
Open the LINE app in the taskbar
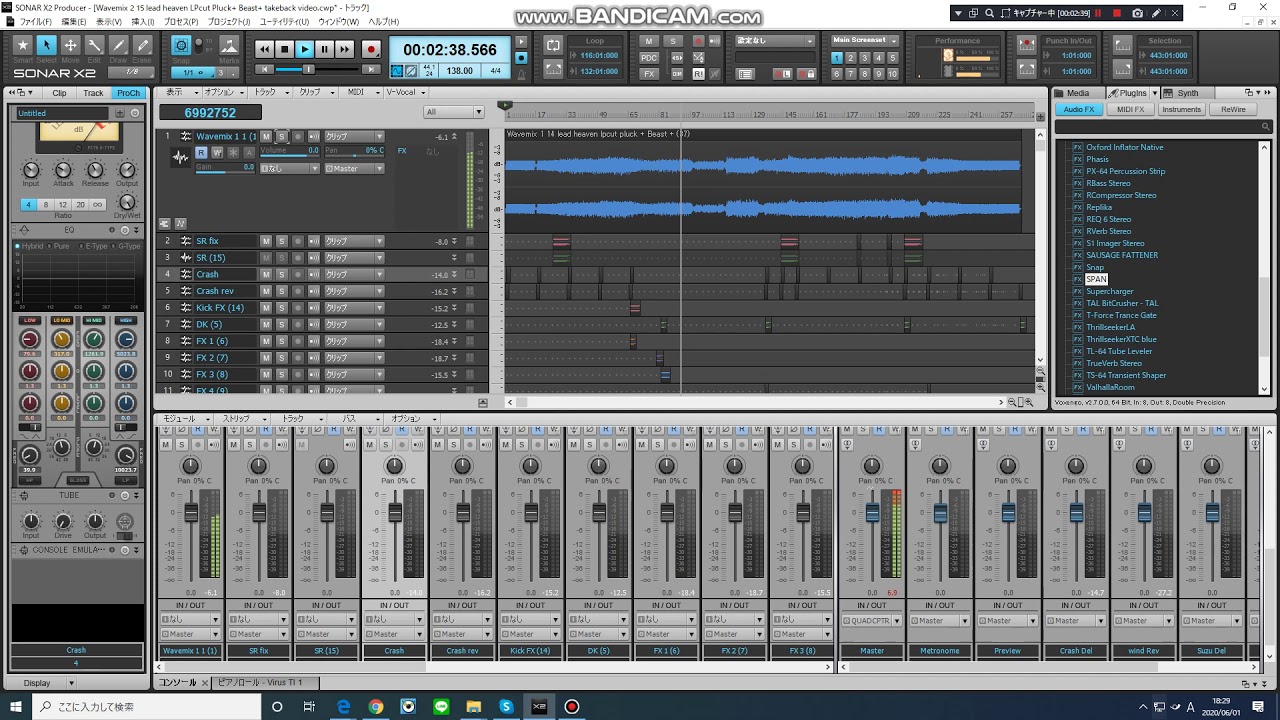(441, 706)
